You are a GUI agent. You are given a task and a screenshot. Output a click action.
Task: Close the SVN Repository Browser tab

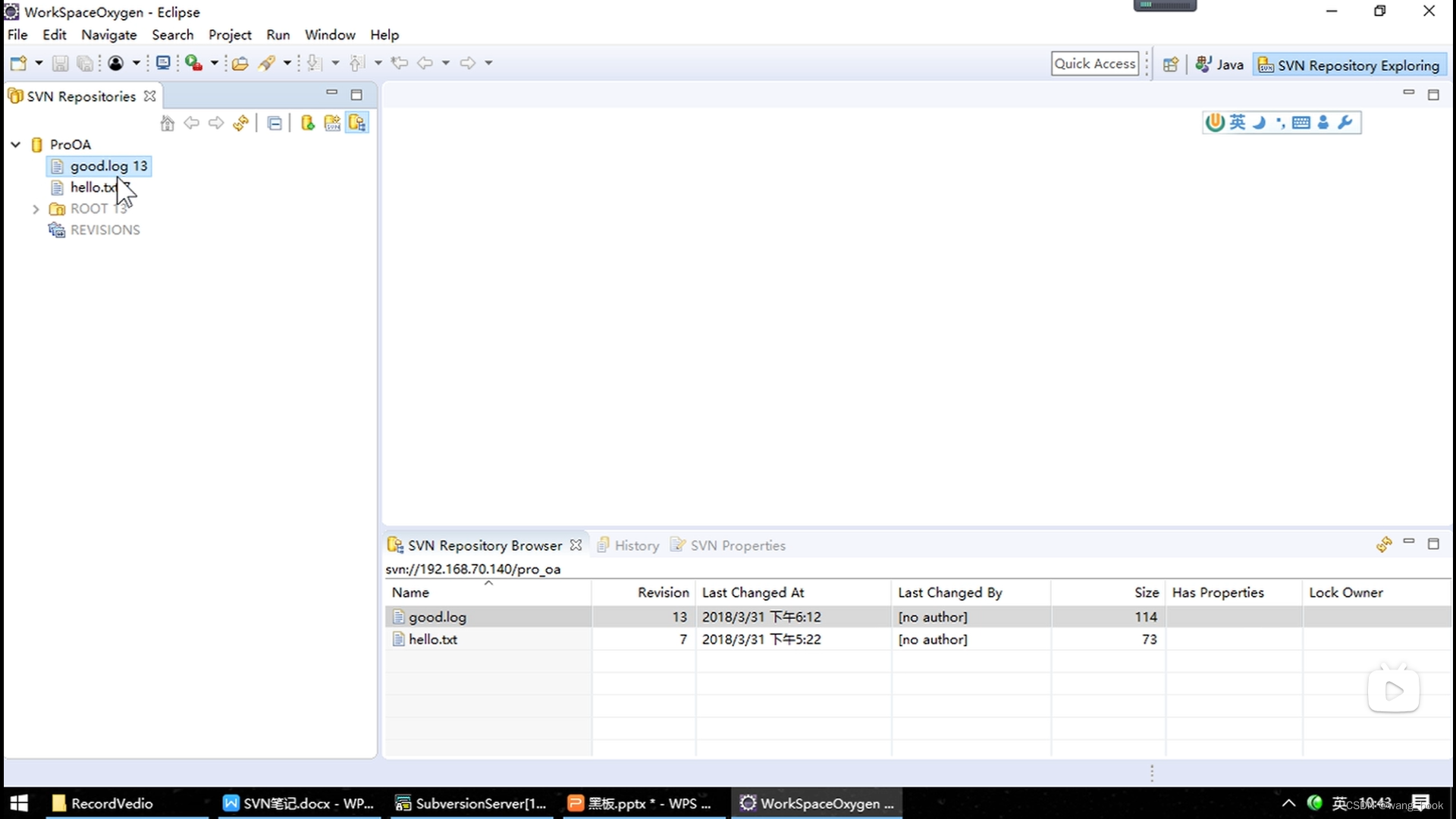[x=576, y=545]
